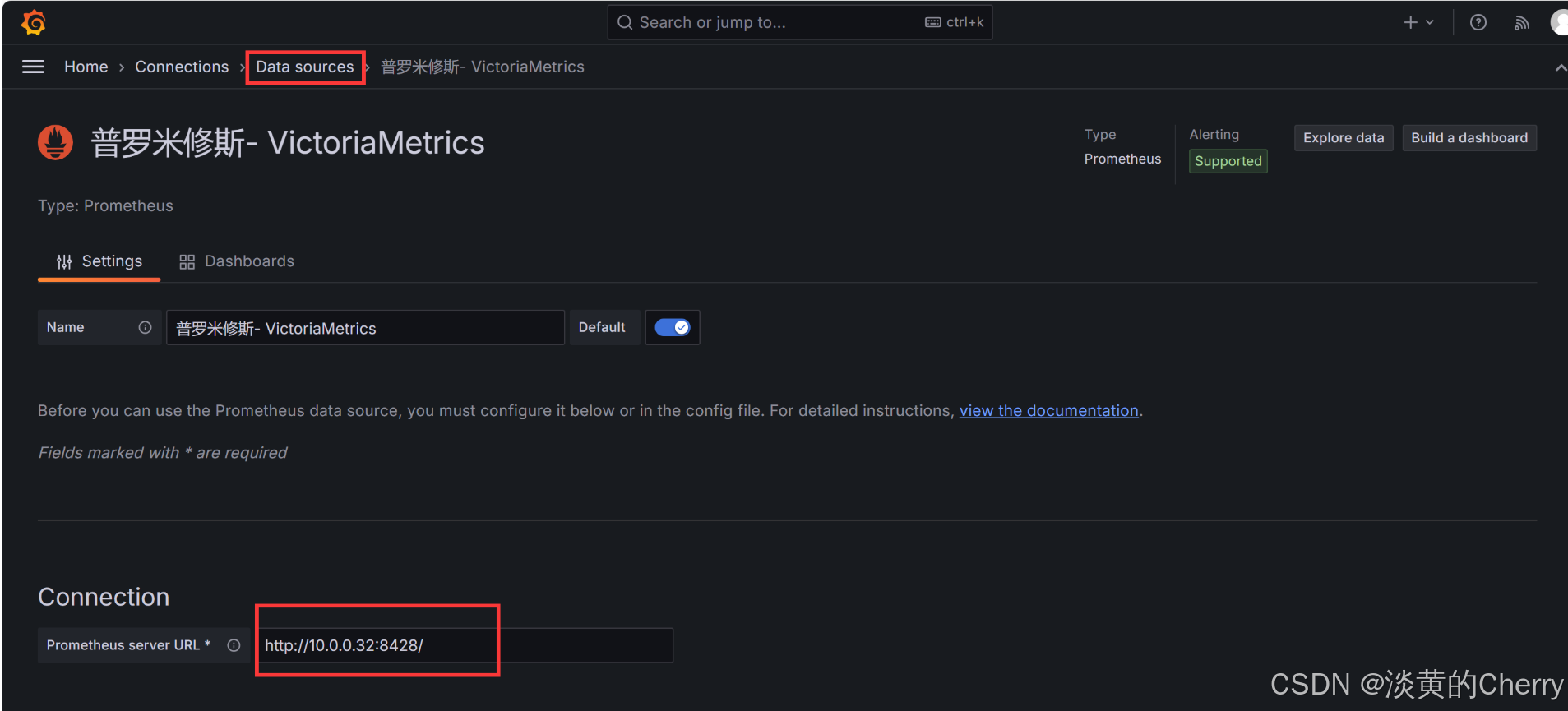Click the ctrl+k shortcut hint
Viewport: 1568px width, 711px height.
[x=955, y=22]
